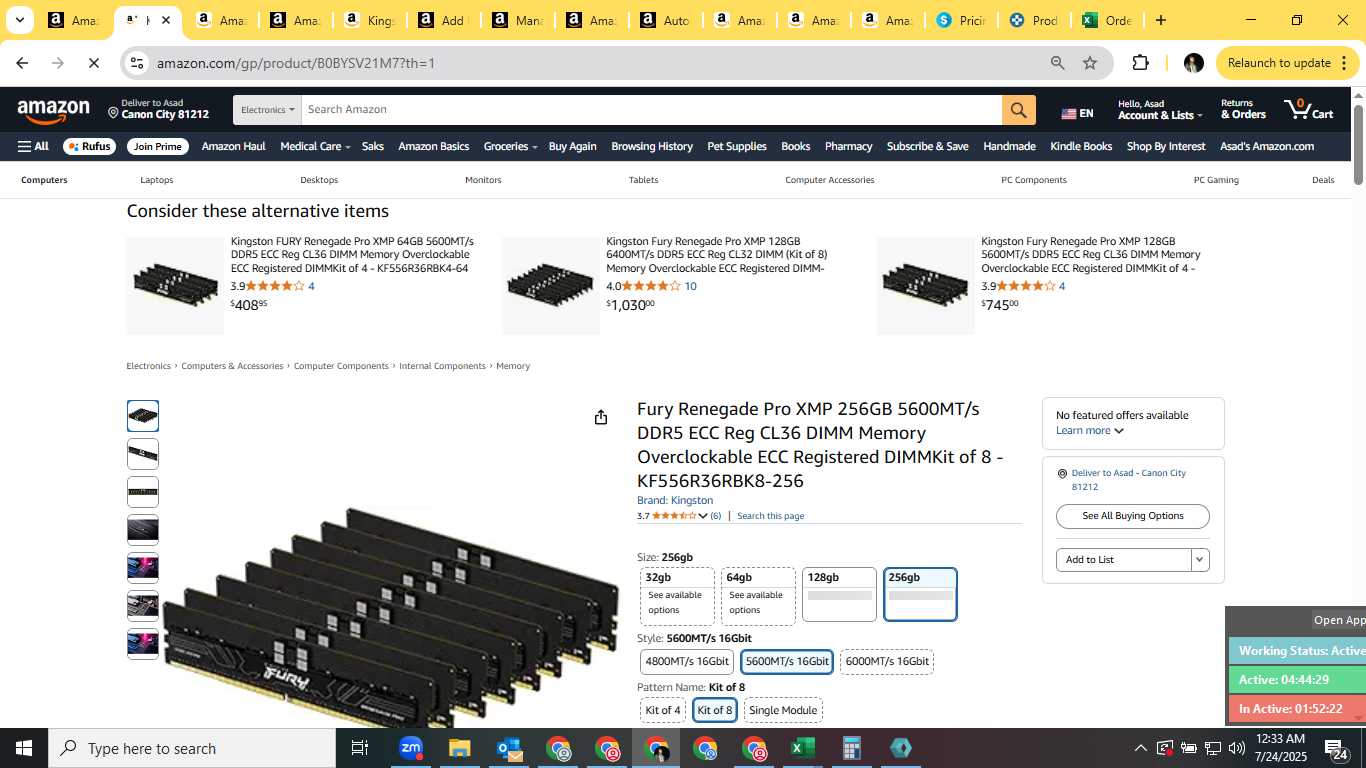Screen dimensions: 1366x768
Task: Select the Kit of 4 pattern
Action: click(x=663, y=710)
